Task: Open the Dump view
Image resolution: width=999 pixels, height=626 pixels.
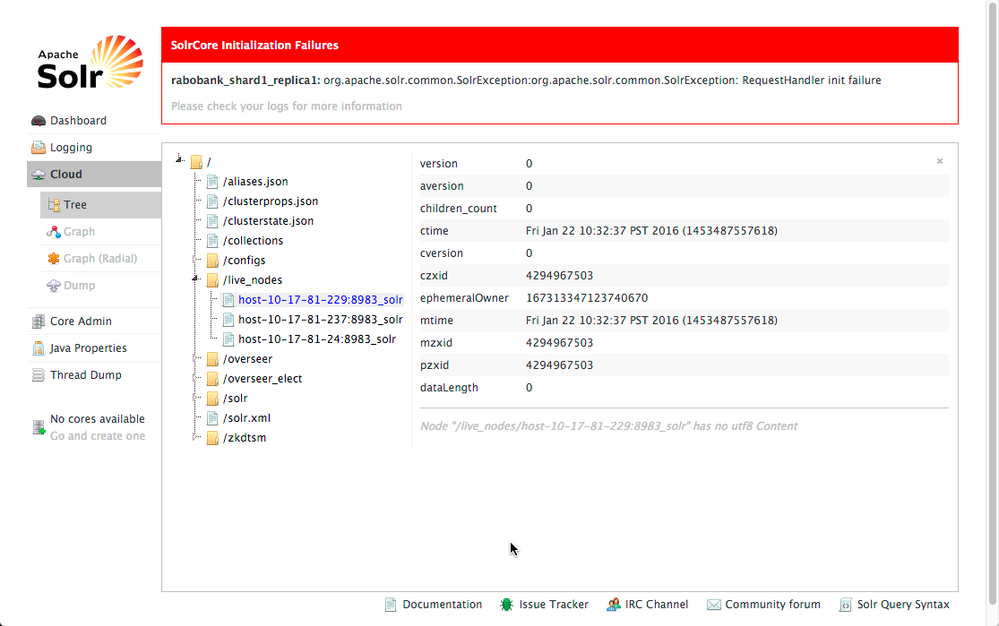Action: coord(79,285)
